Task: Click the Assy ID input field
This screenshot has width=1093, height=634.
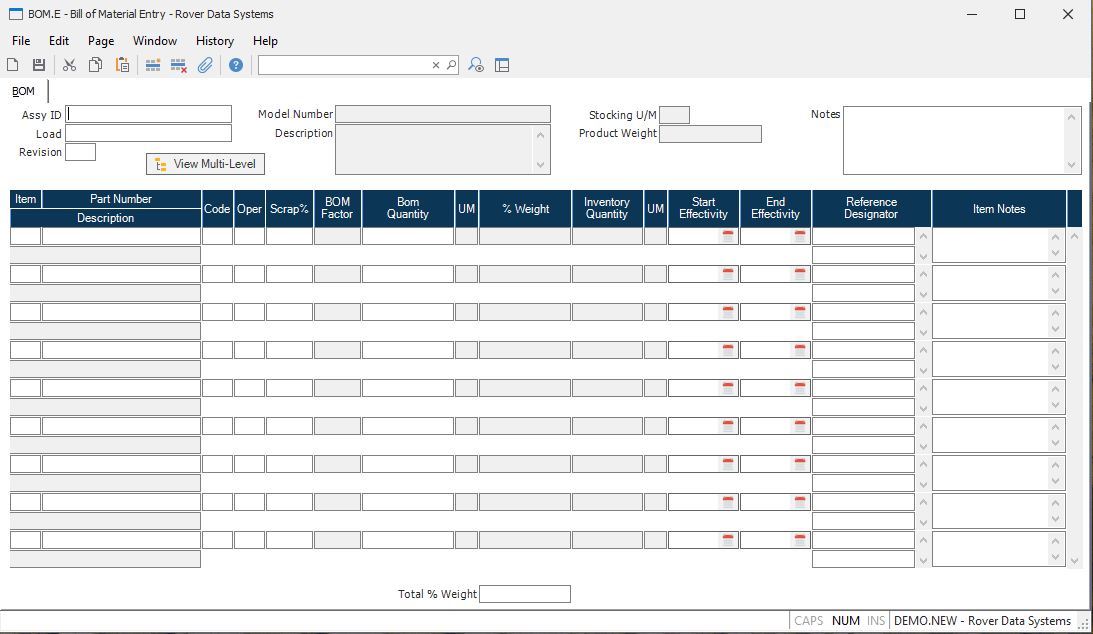Action: point(149,114)
